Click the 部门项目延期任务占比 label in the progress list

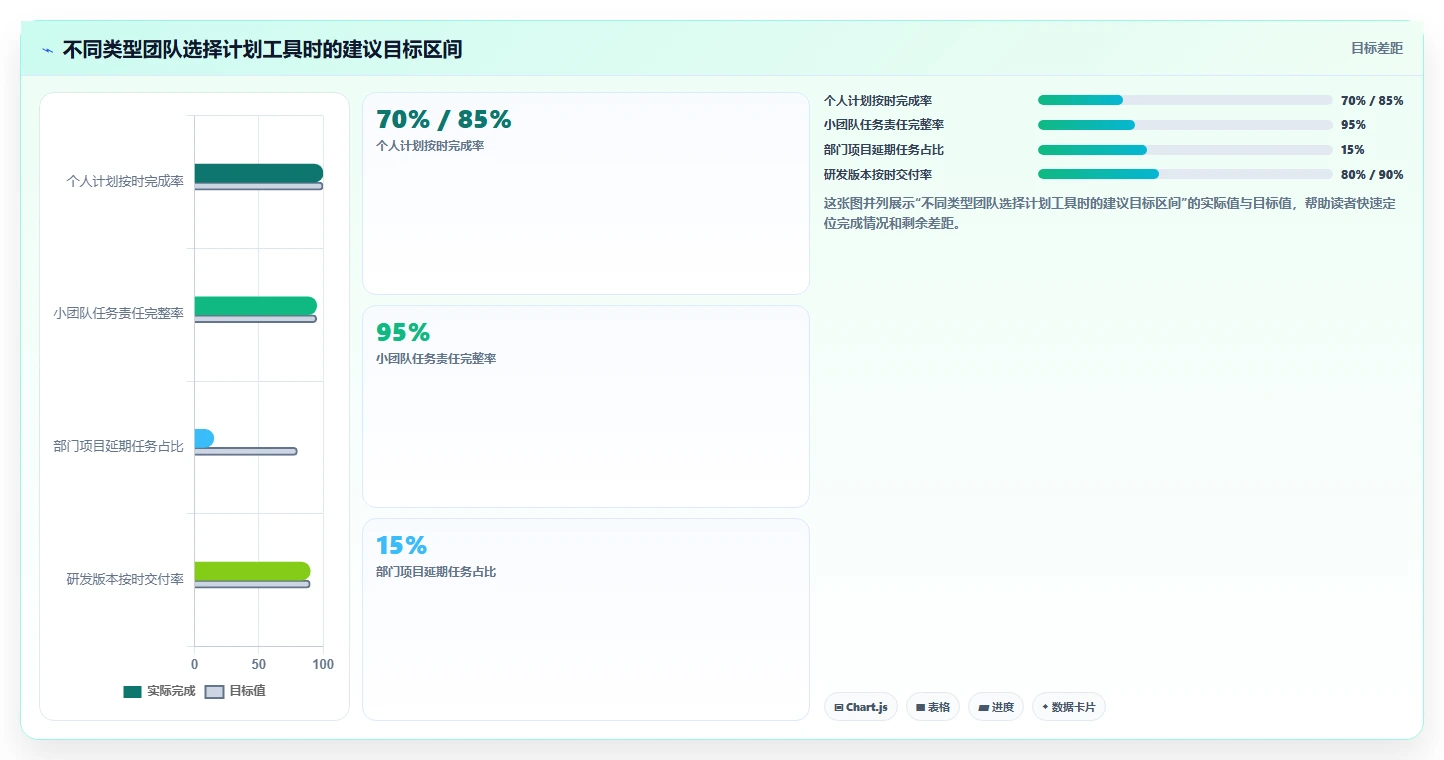point(884,150)
